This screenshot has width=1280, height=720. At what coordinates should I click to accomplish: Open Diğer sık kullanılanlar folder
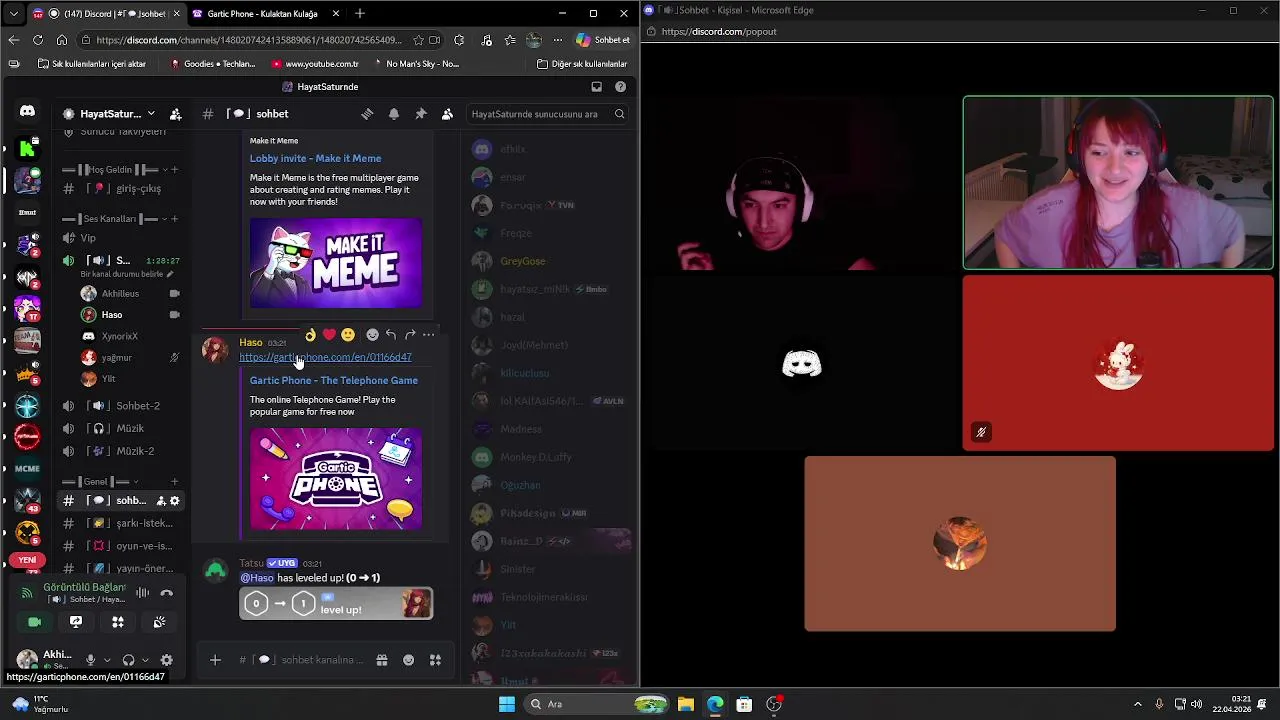pos(583,64)
